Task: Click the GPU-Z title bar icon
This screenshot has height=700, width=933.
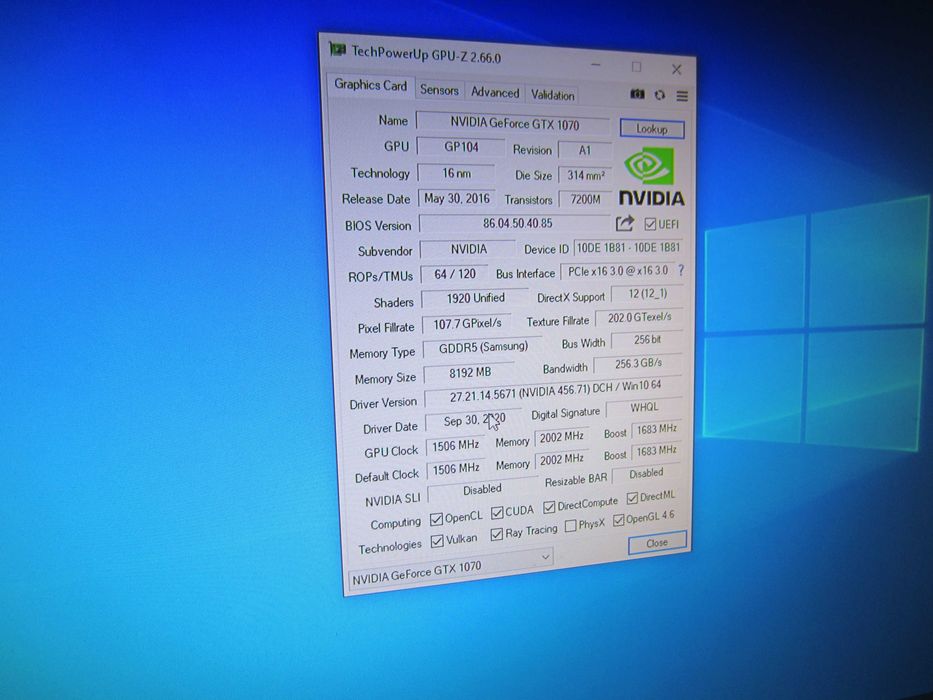Action: point(338,49)
